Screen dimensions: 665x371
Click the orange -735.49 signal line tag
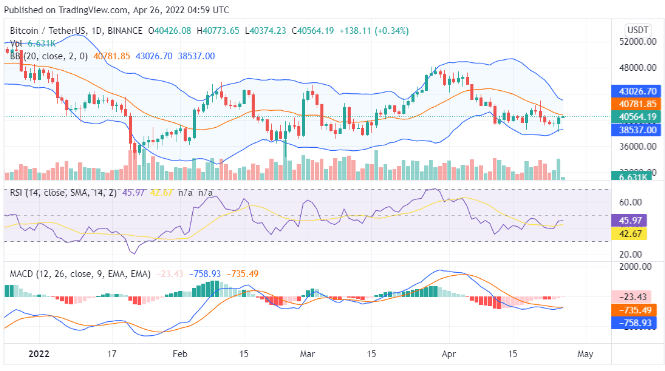634,310
